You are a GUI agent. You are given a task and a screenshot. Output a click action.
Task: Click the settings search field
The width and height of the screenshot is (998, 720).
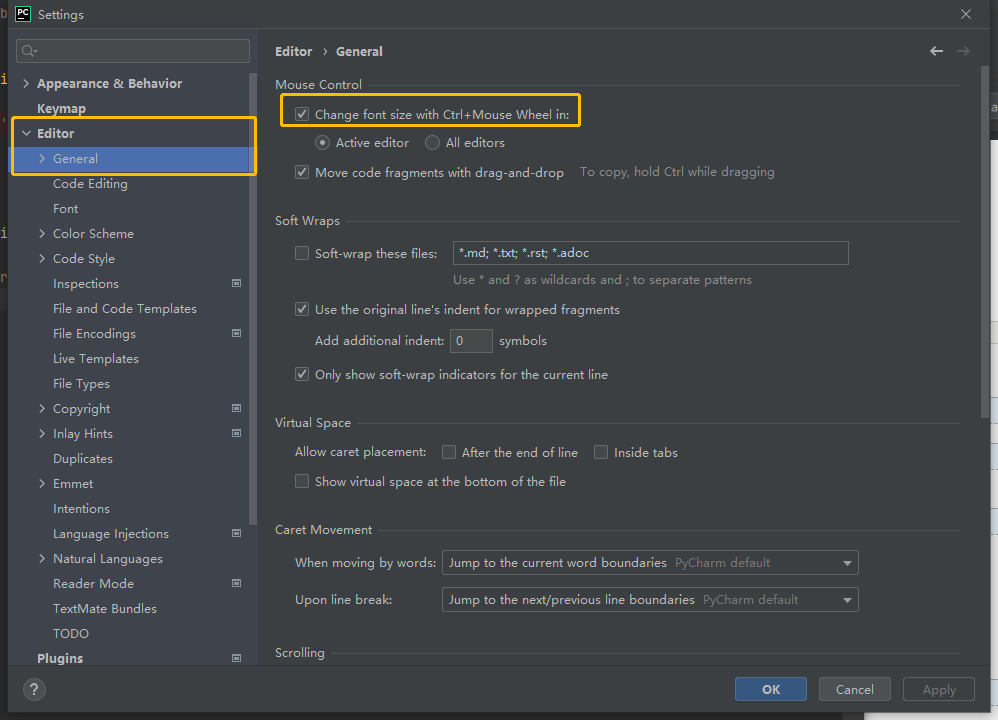(133, 51)
